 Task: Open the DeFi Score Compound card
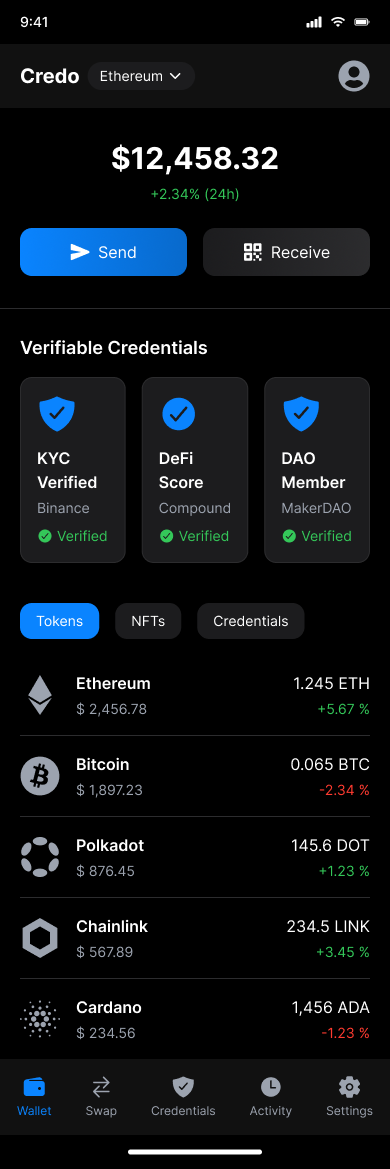(195, 470)
